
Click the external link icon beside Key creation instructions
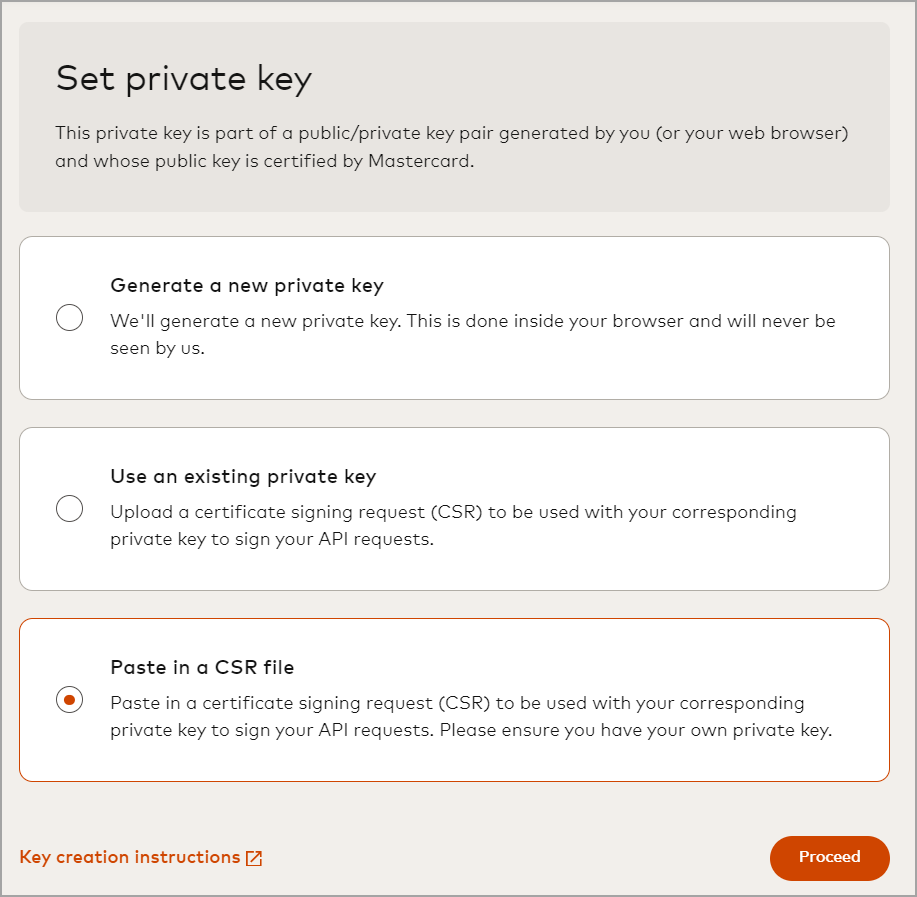[x=255, y=856]
